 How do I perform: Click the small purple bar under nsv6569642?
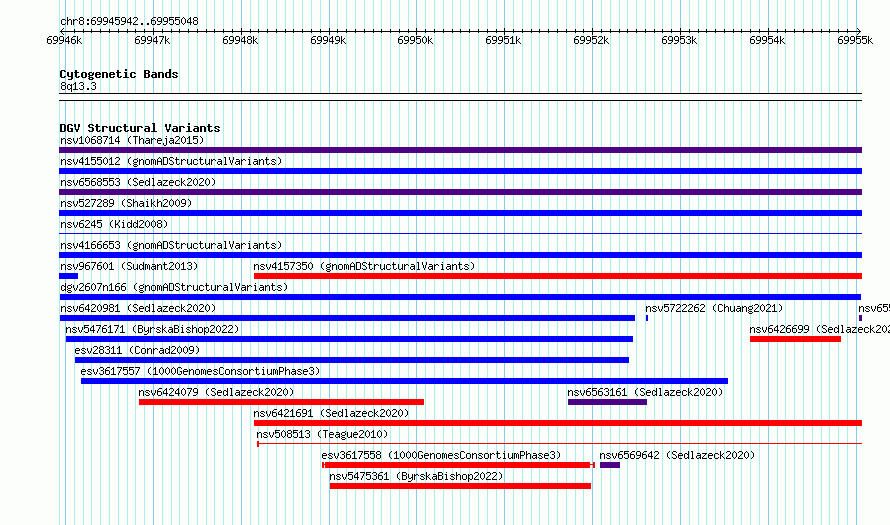[610, 465]
